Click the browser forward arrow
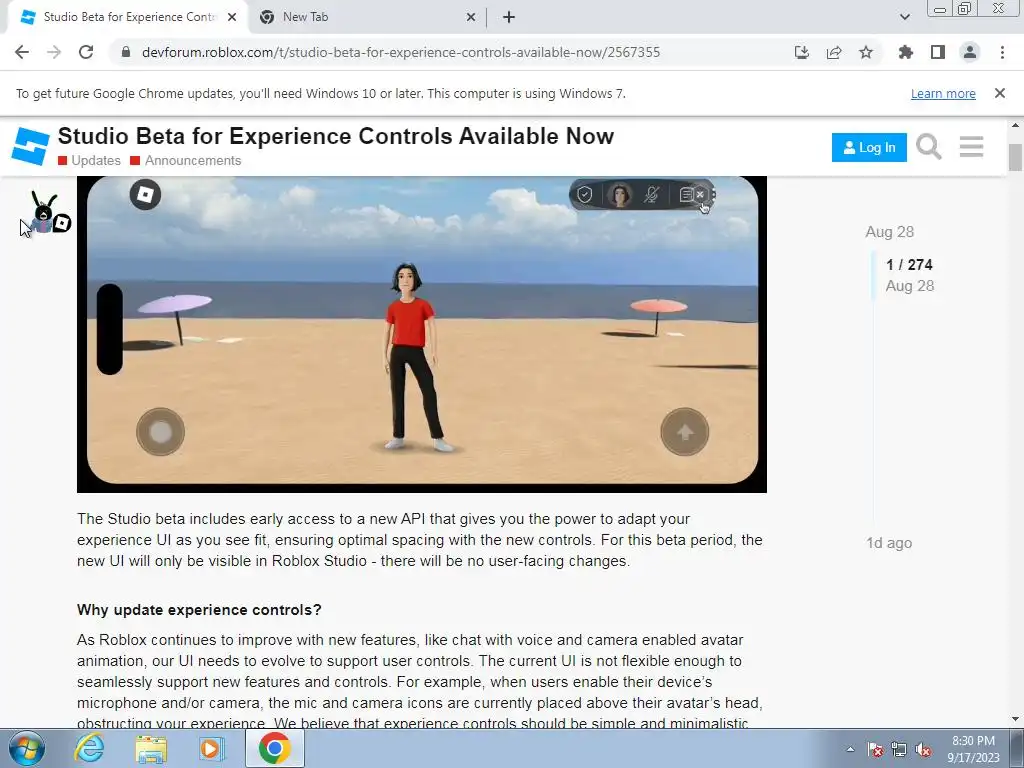This screenshot has width=1024, height=768. pyautogui.click(x=54, y=52)
